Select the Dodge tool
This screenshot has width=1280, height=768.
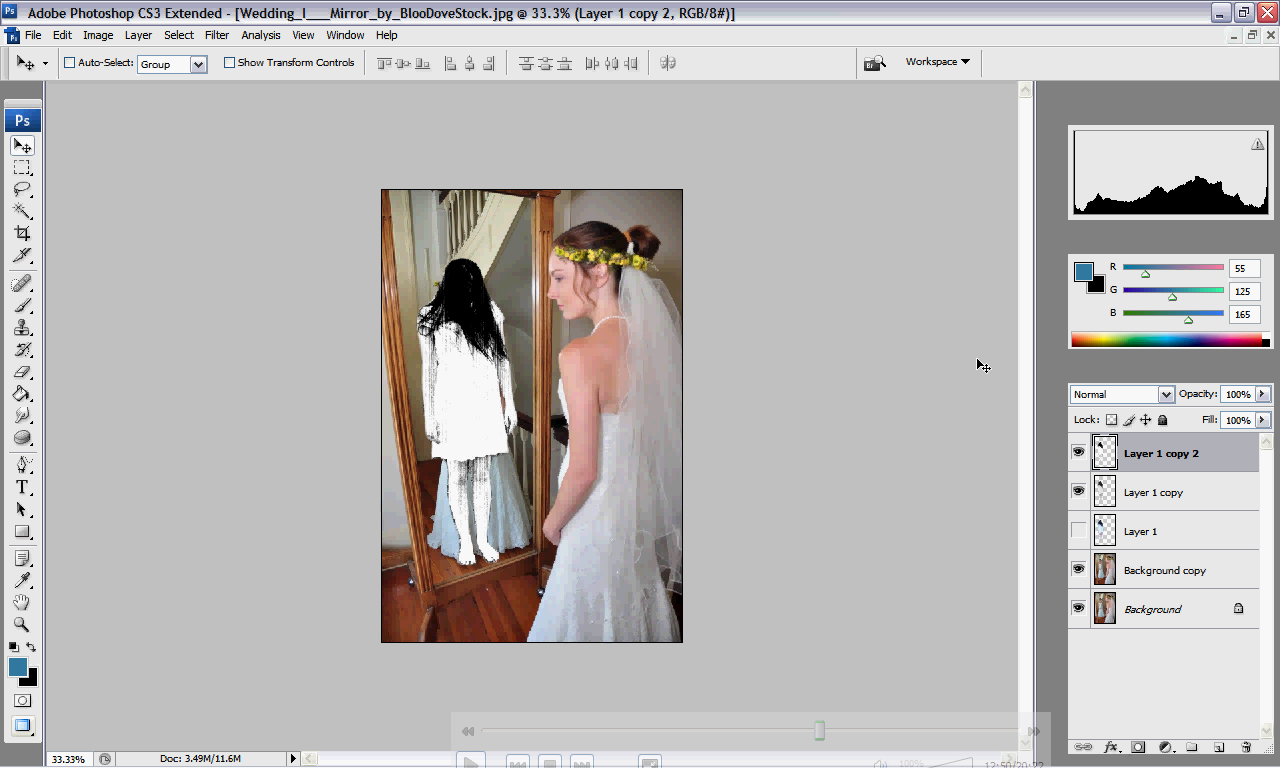pyautogui.click(x=22, y=416)
